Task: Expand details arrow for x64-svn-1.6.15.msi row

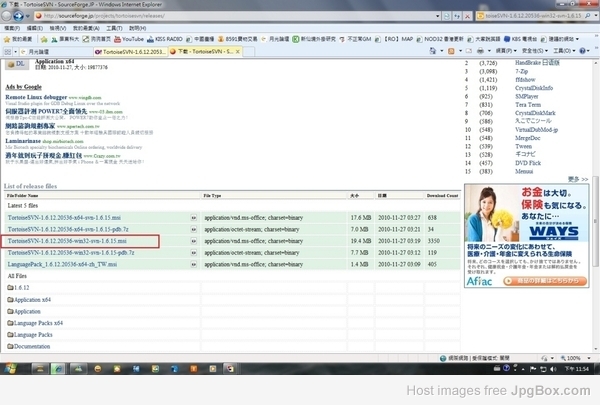Action: click(x=194, y=217)
